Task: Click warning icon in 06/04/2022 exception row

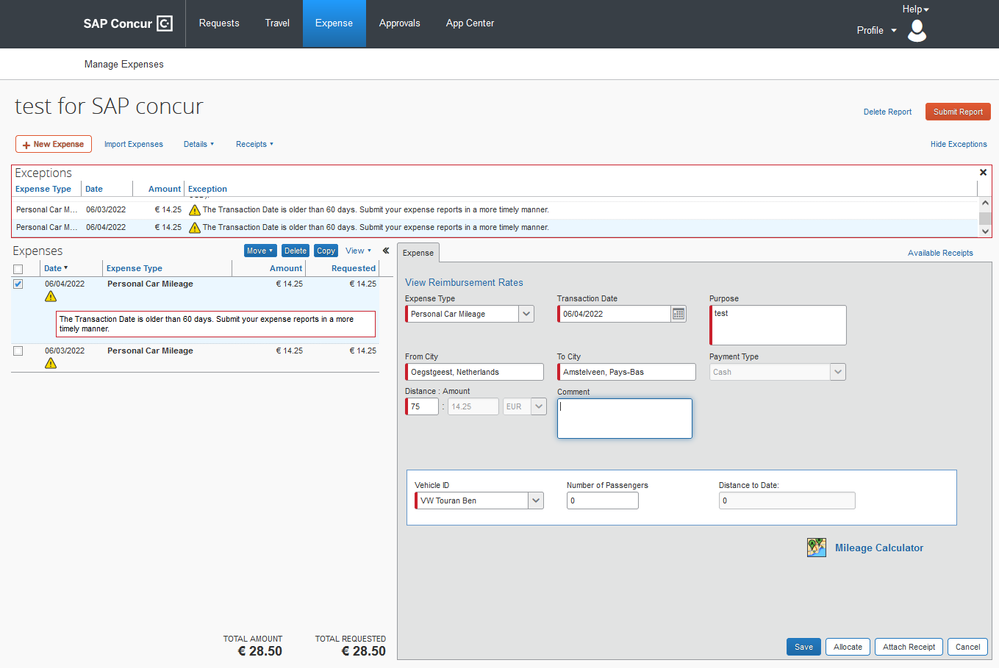Action: click(194, 228)
